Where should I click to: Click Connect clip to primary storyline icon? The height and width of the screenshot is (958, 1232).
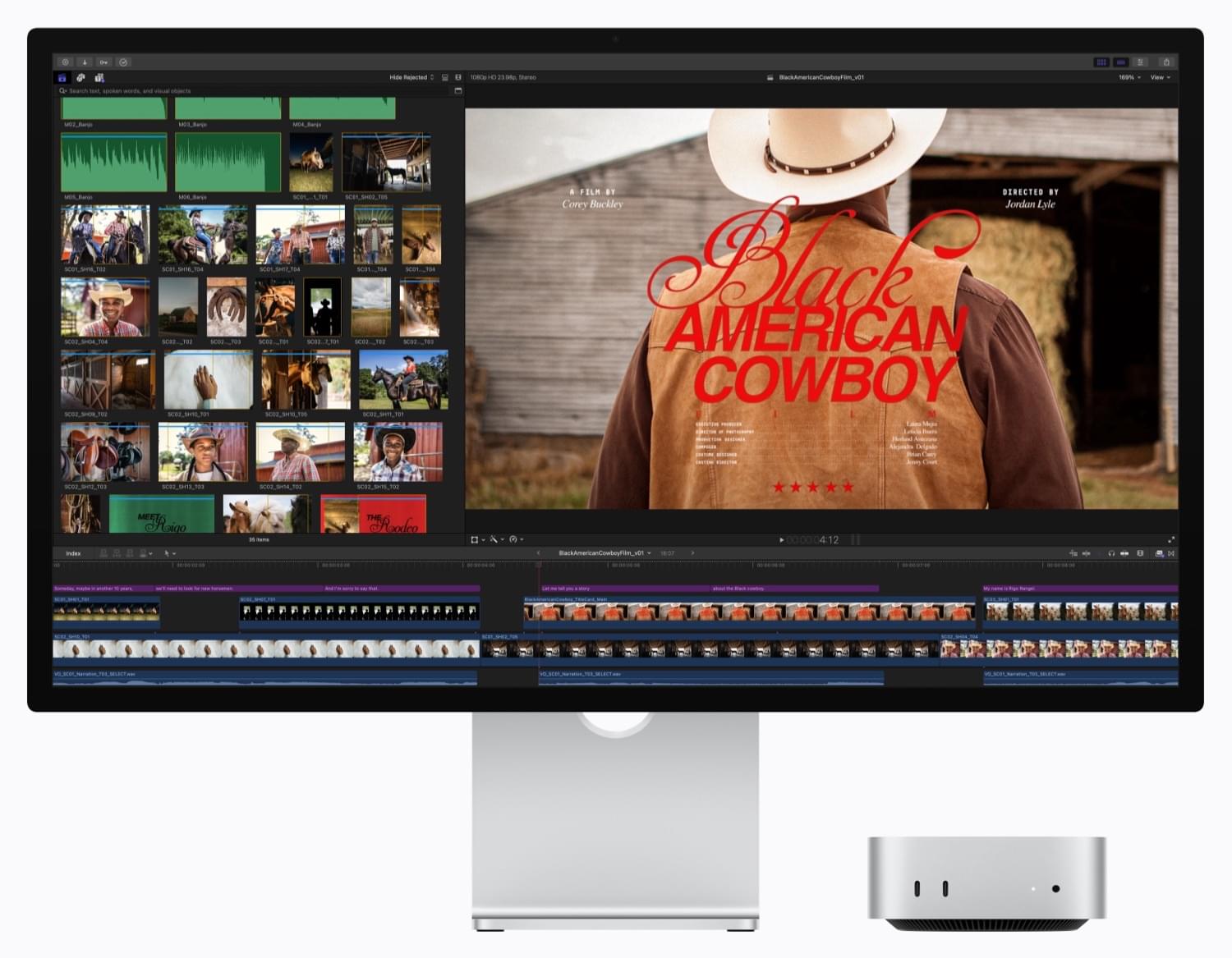pos(103,553)
